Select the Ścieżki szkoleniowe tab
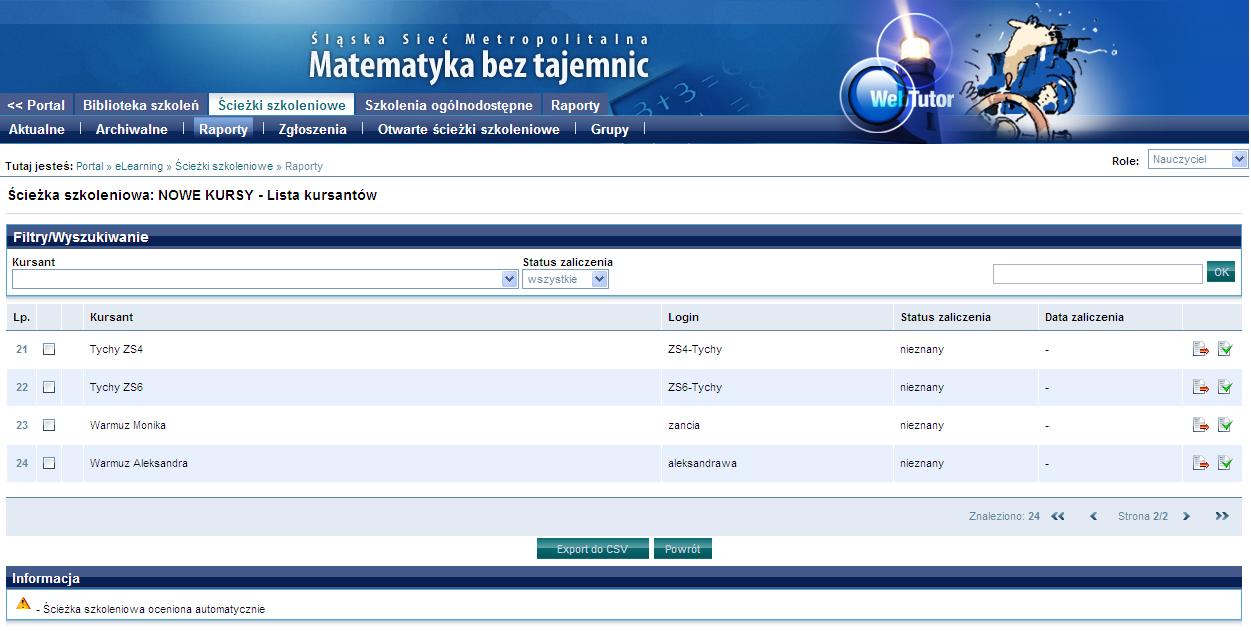Viewport: 1251px width, 631px height. click(x=282, y=105)
